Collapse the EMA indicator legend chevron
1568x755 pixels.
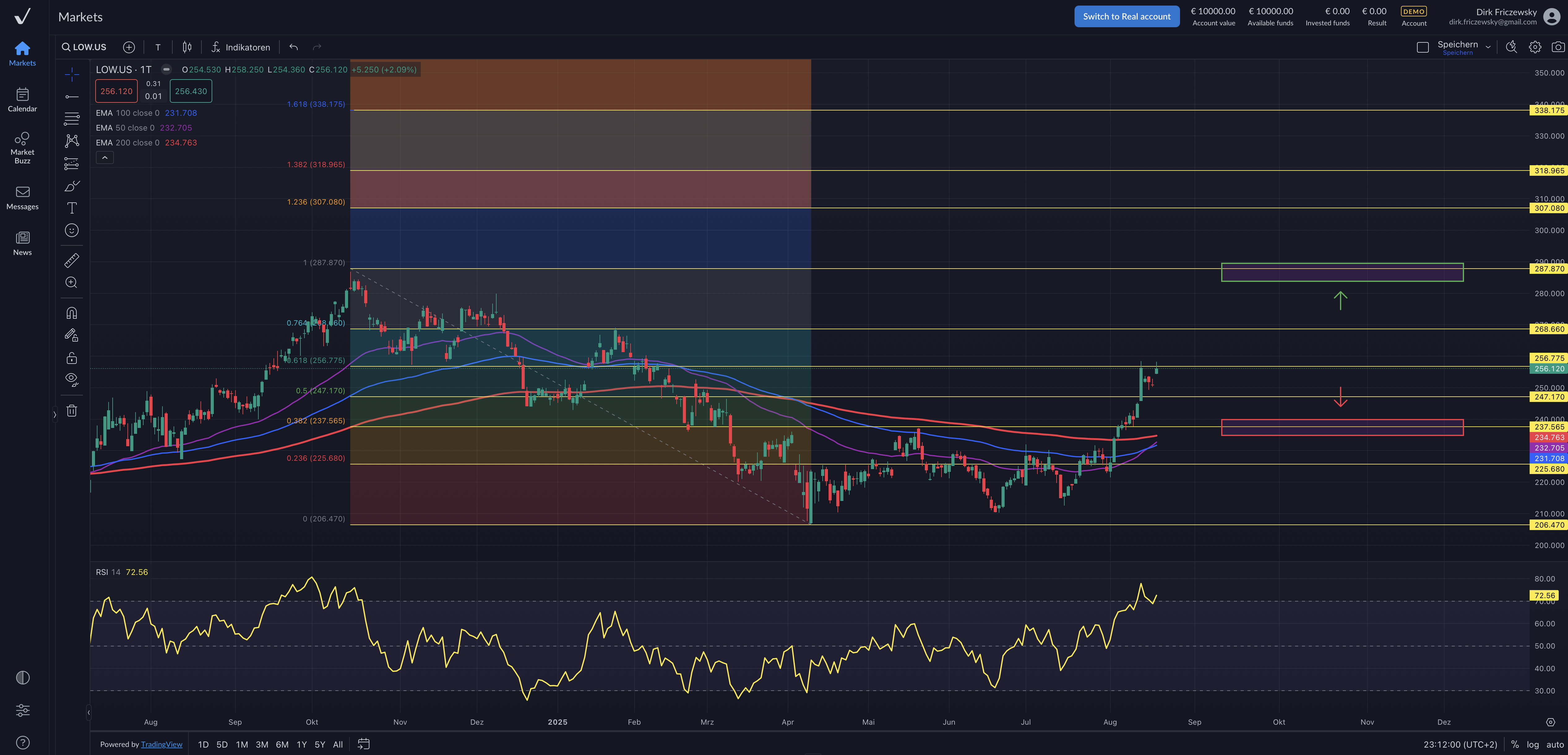(x=105, y=158)
